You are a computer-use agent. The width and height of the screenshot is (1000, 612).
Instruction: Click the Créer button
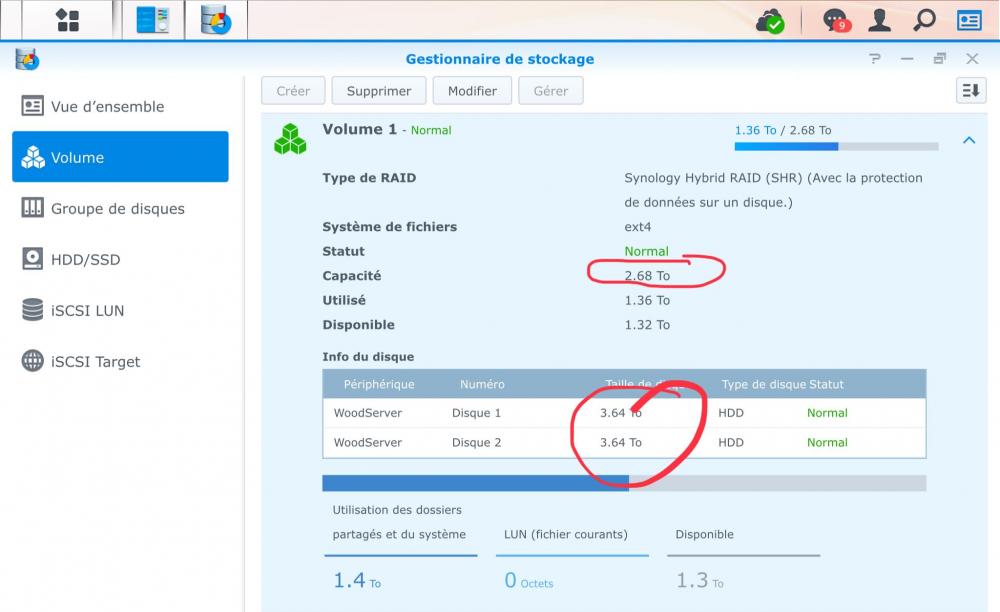293,91
